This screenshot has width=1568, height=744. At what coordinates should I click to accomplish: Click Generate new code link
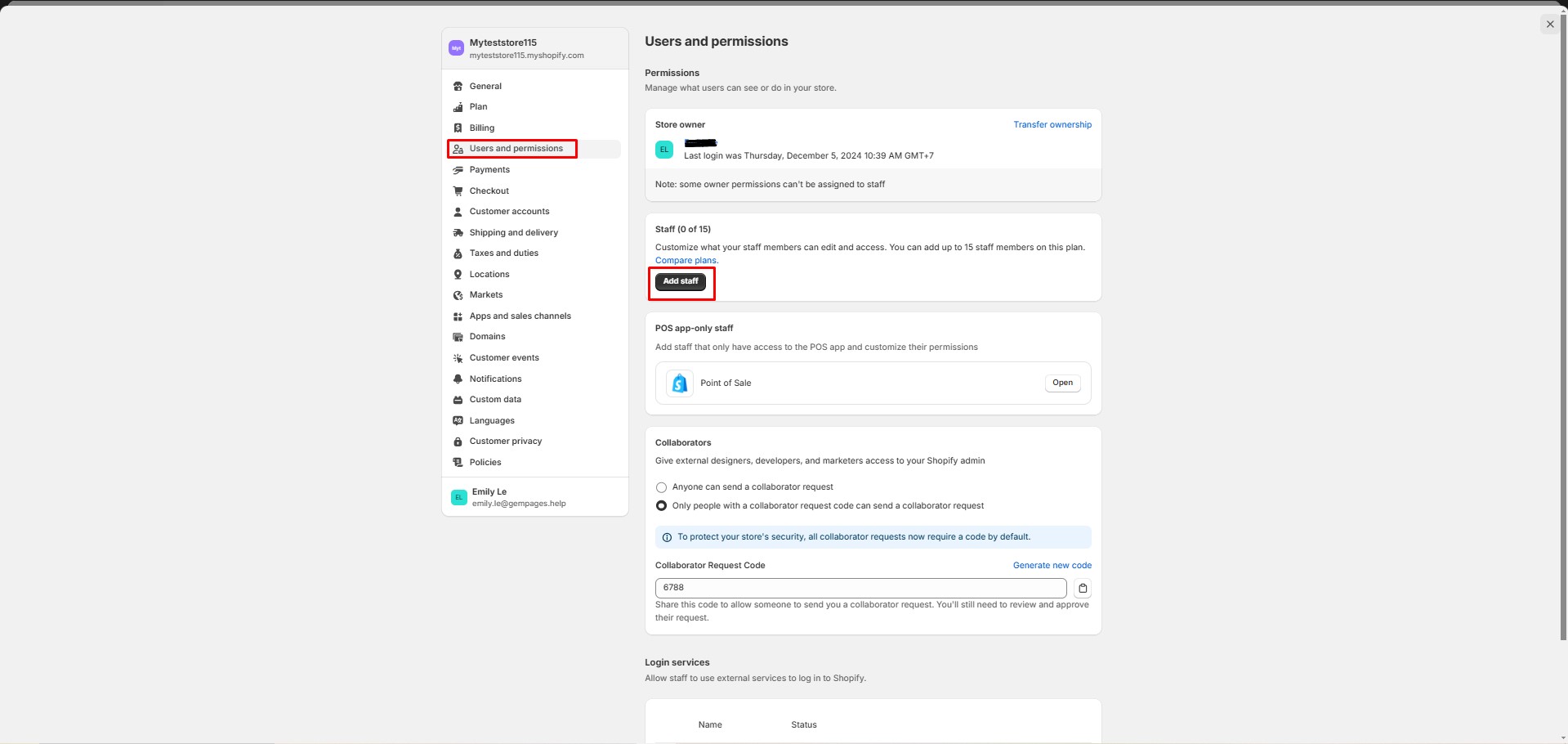coord(1052,566)
